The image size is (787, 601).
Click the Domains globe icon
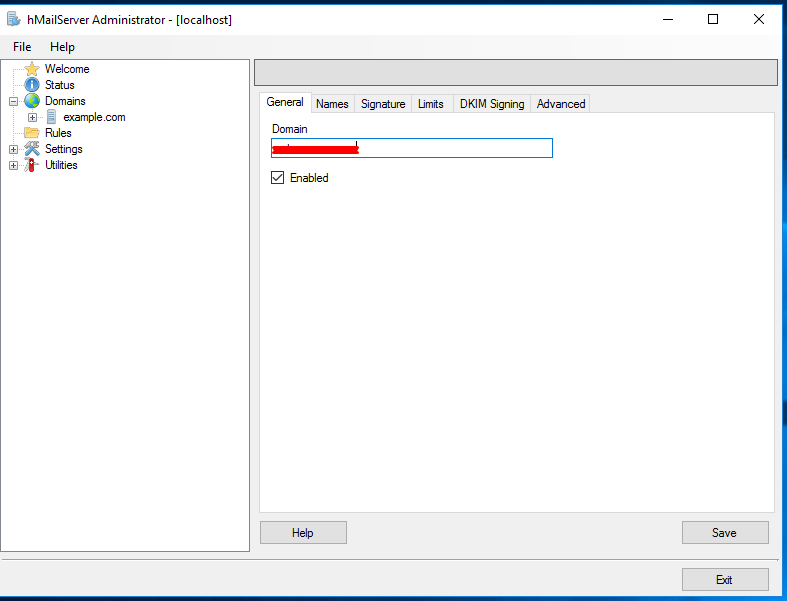(x=32, y=101)
